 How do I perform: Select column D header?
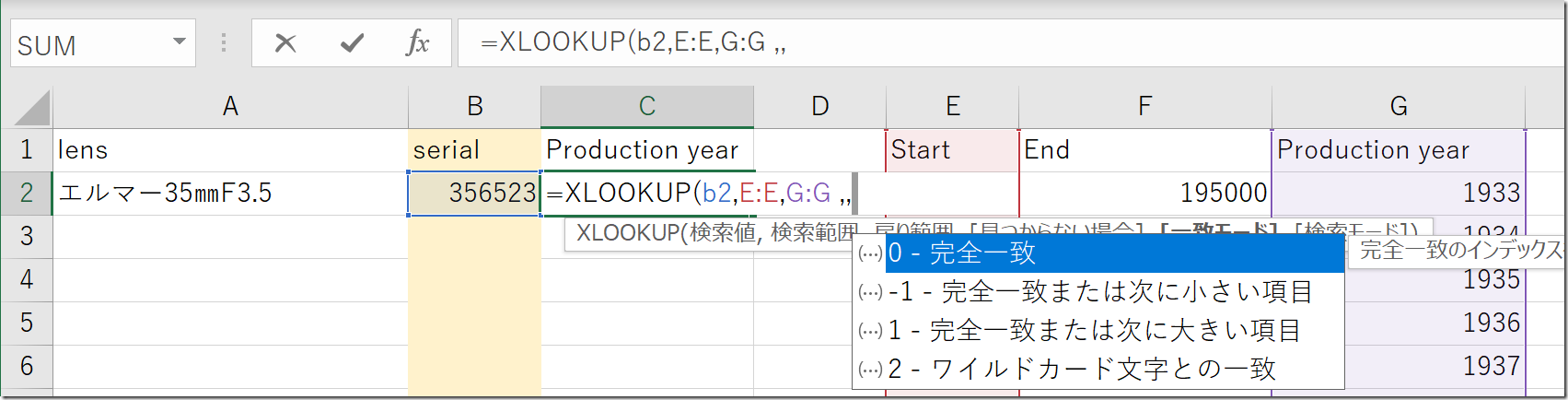tap(819, 107)
